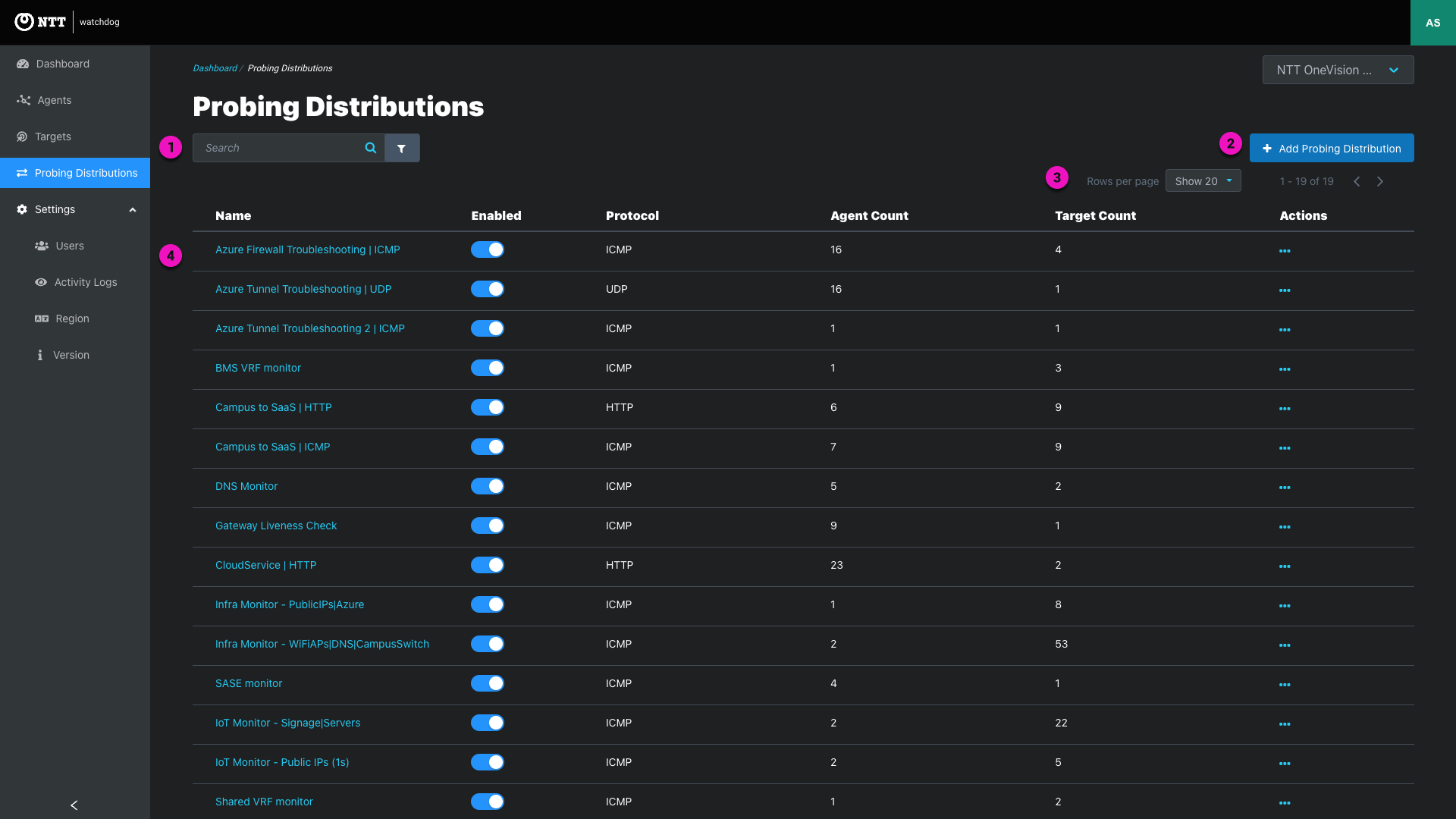Toggle DNS Monitor enabled switch
The image size is (1456, 819).
click(488, 486)
